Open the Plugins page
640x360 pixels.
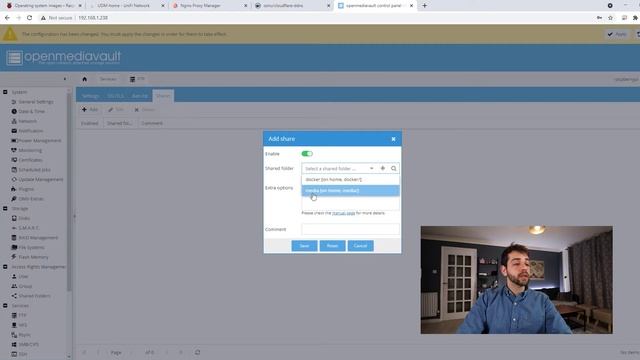pos(26,189)
